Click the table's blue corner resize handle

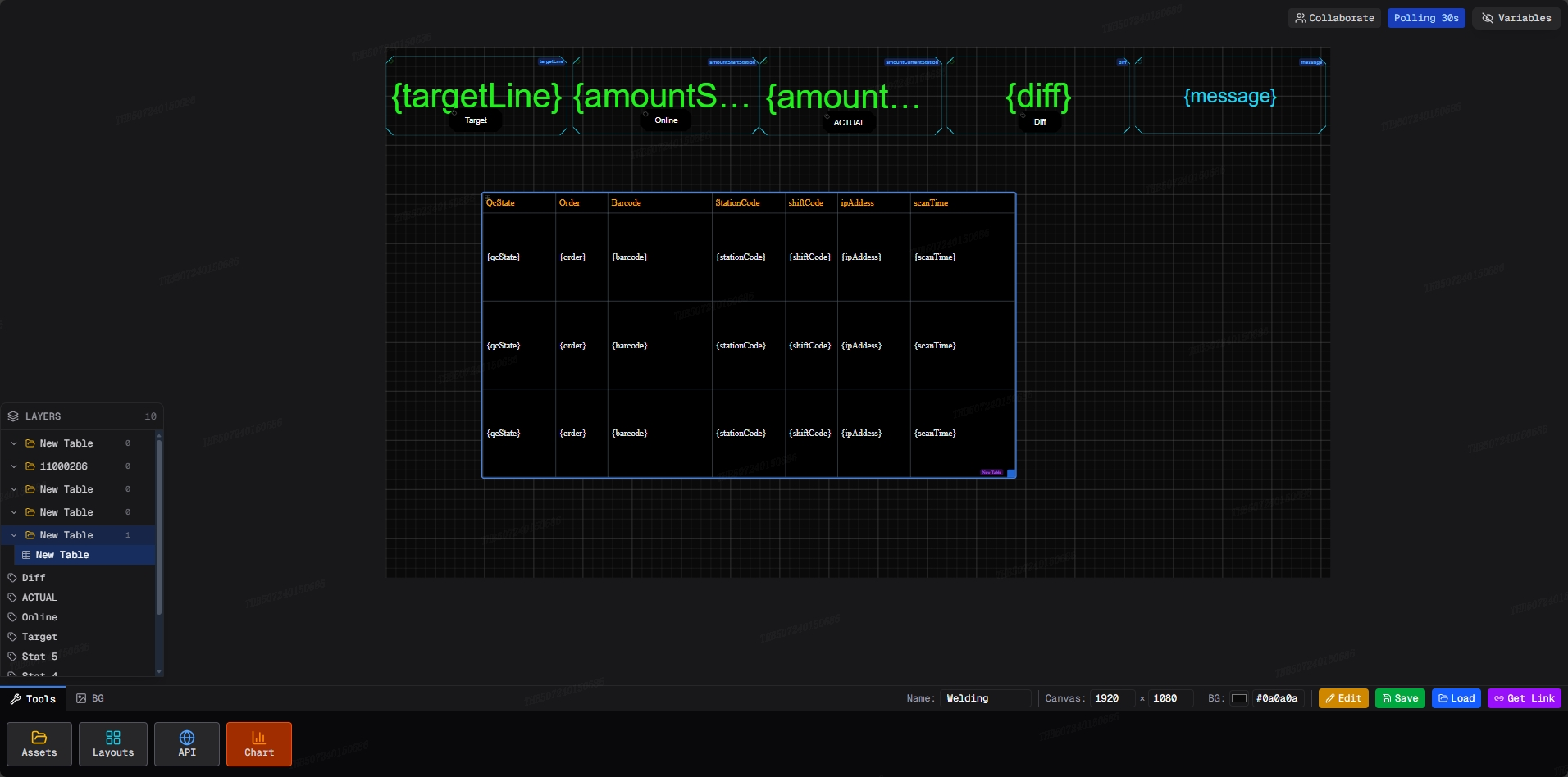tap(1011, 474)
